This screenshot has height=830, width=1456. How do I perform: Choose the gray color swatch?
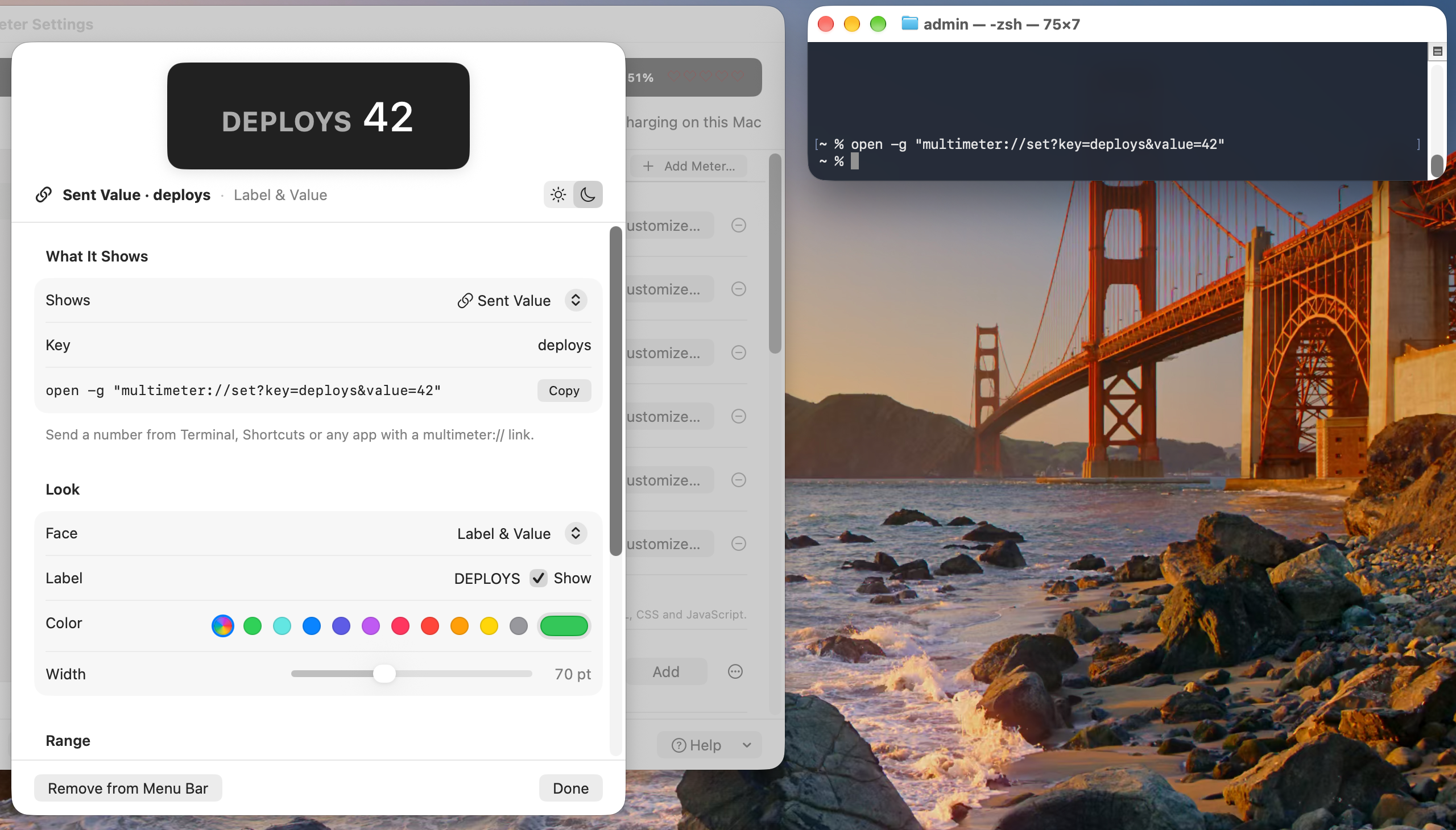pos(519,626)
